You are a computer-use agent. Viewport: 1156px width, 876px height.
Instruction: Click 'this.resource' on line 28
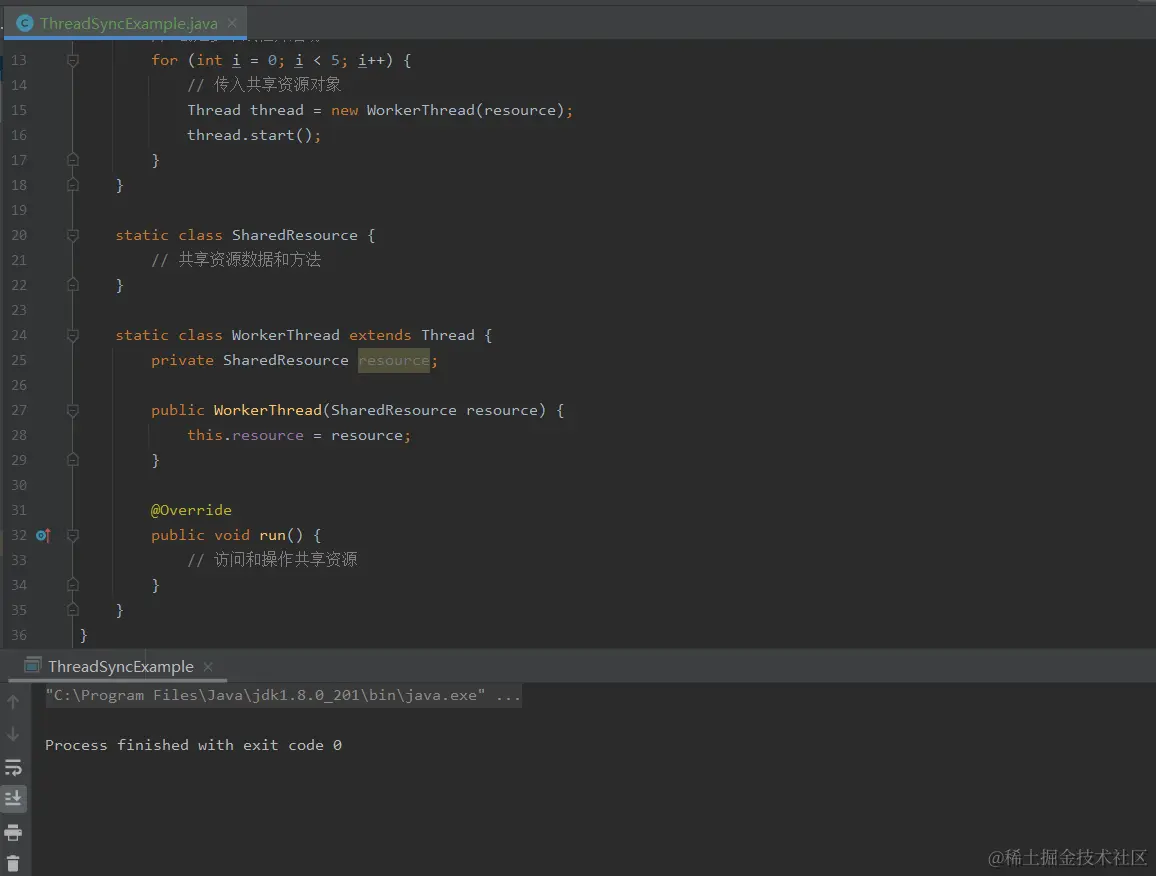[x=246, y=435]
